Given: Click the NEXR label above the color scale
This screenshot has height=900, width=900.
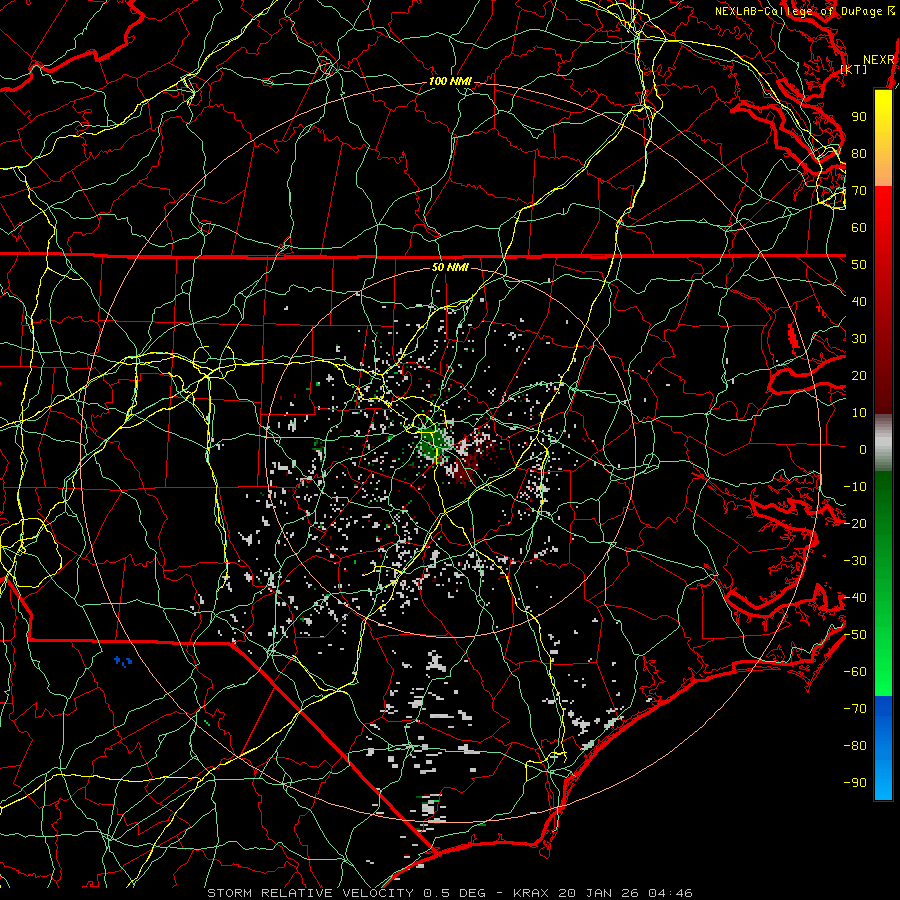Looking at the screenshot, I should point(879,60).
